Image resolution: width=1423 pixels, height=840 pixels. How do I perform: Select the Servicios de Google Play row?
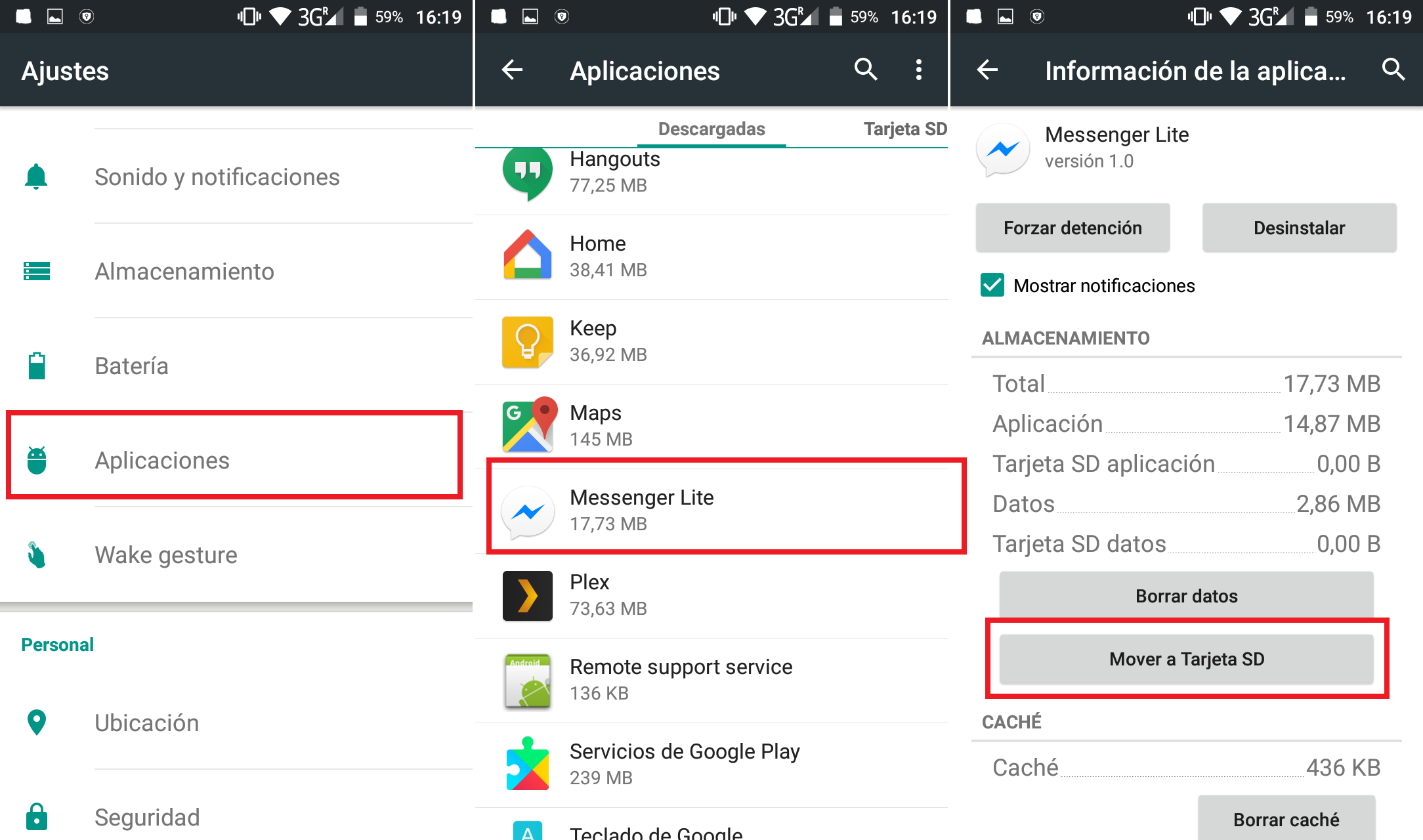[x=711, y=765]
